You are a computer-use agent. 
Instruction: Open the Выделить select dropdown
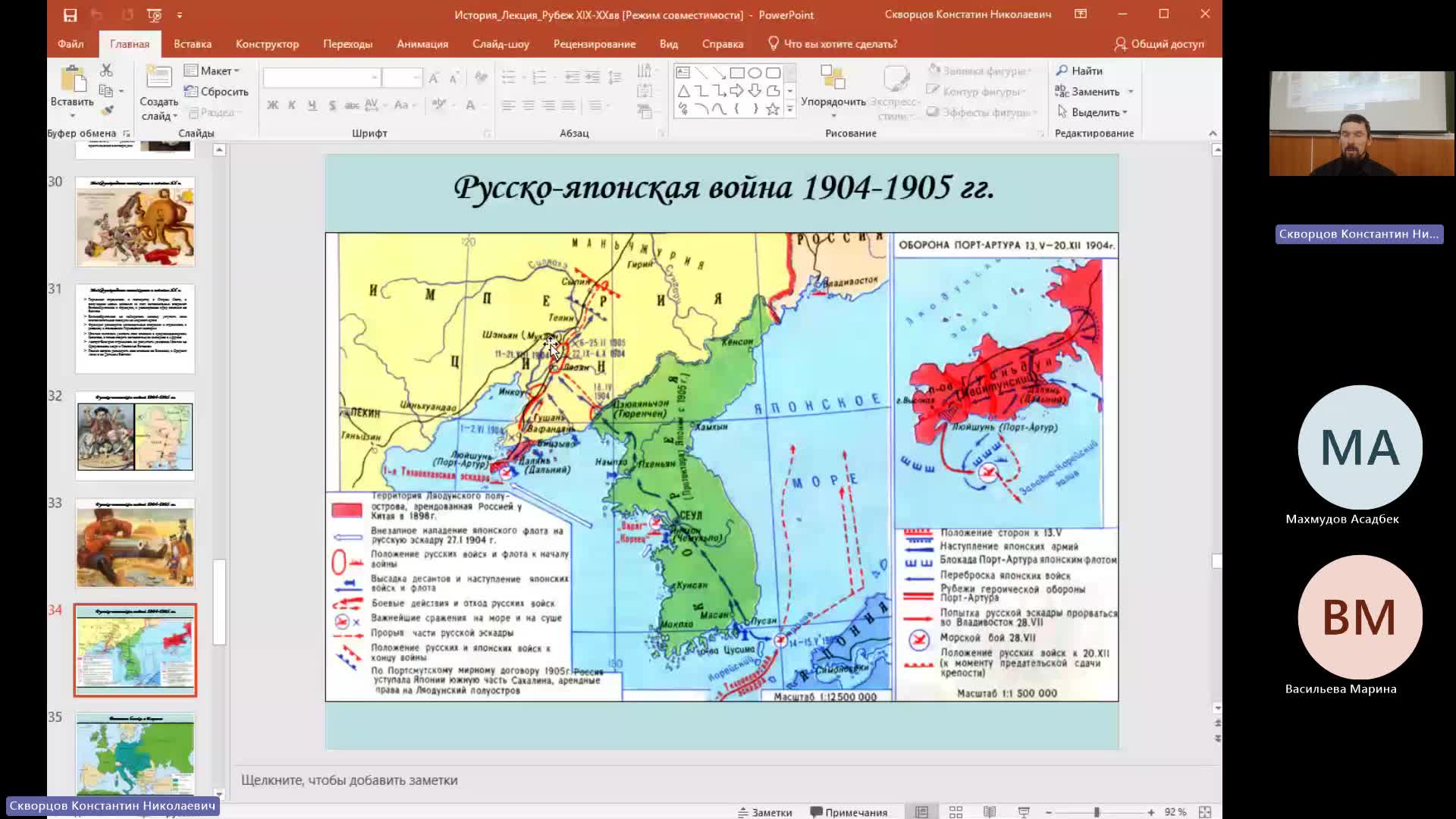coord(1093,112)
